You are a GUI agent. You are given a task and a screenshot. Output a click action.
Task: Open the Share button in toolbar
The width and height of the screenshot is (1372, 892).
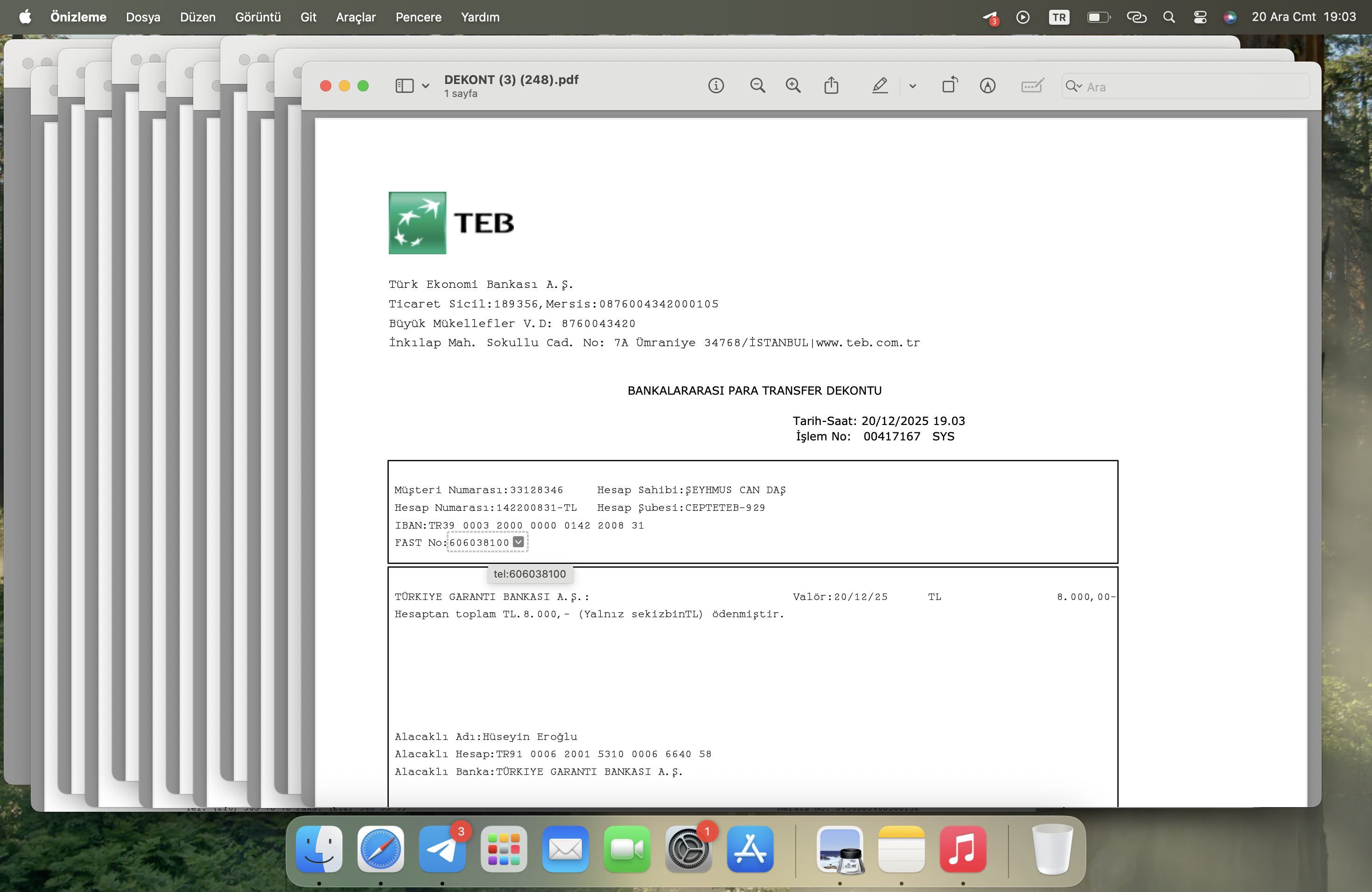click(831, 85)
